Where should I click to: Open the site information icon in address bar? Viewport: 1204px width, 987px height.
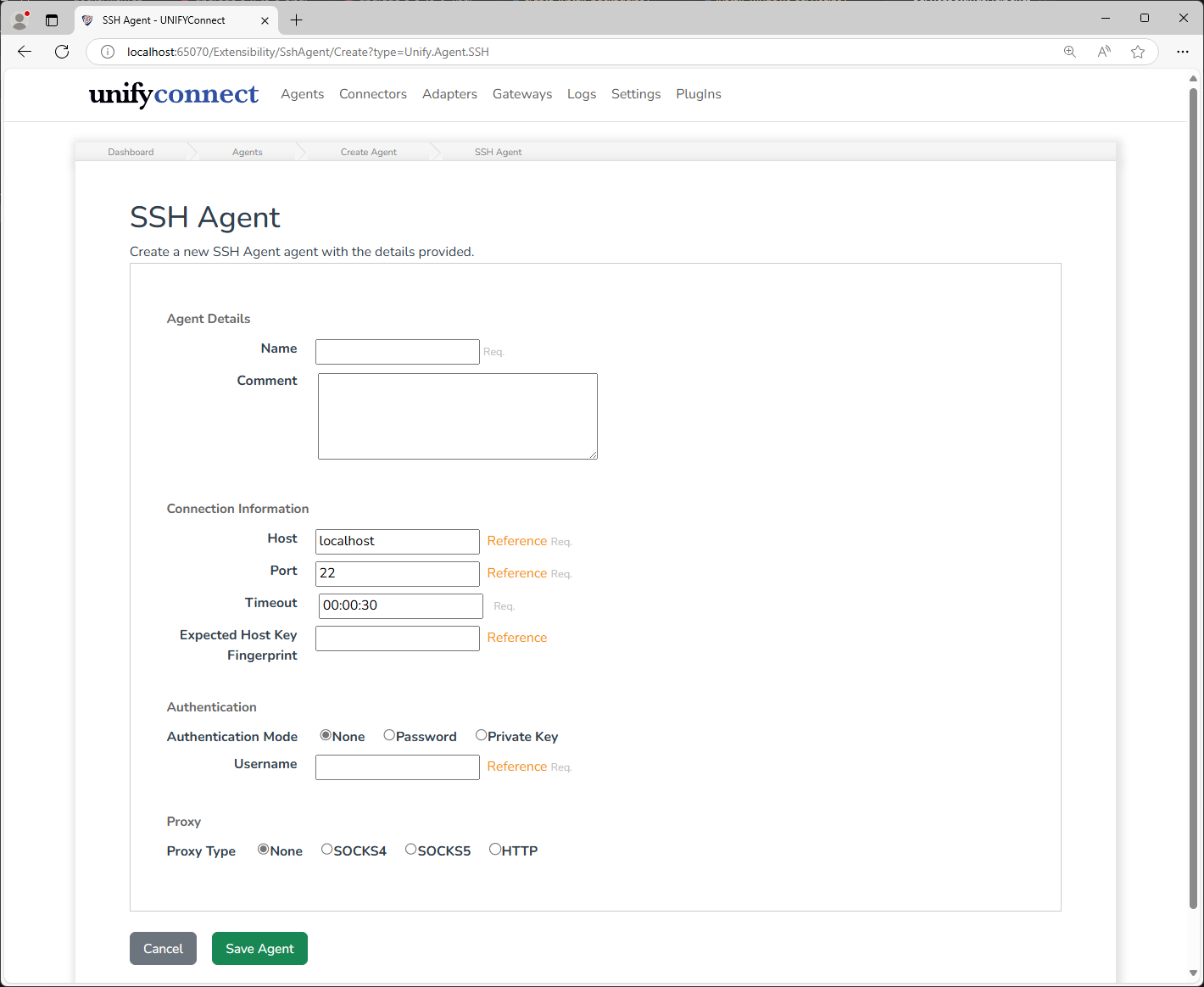tap(108, 52)
